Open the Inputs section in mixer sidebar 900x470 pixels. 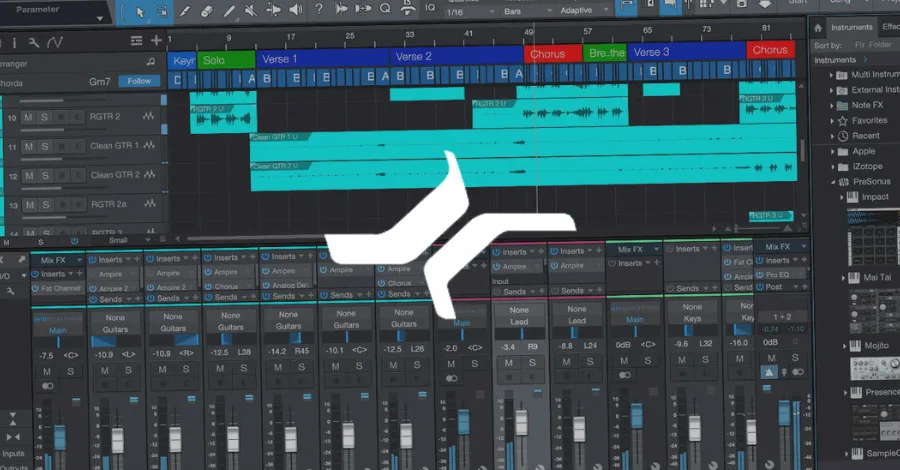click(13, 453)
